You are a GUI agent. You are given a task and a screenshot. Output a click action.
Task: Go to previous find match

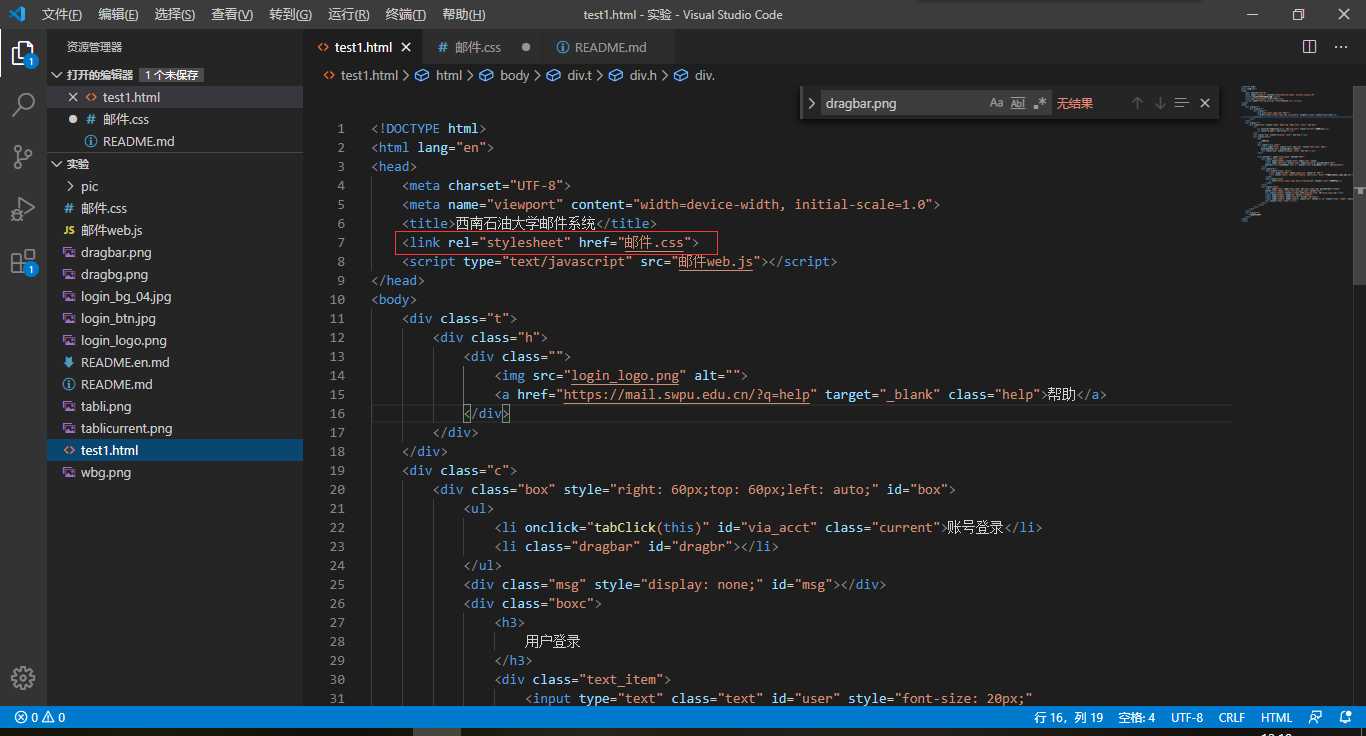click(1137, 103)
